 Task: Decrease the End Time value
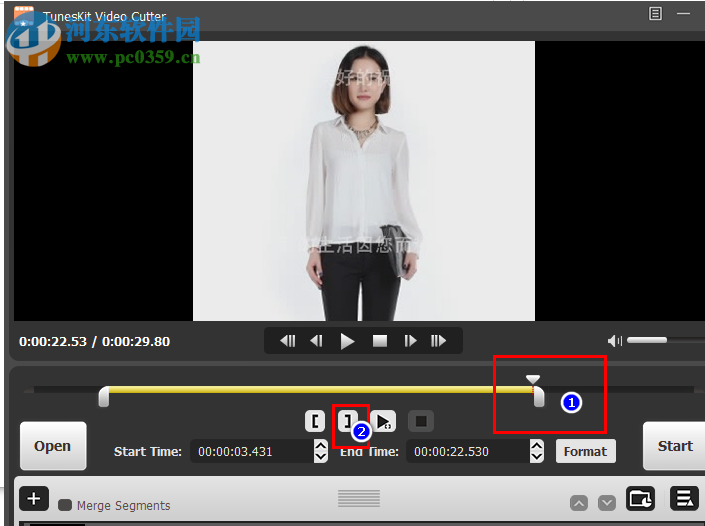coord(536,457)
